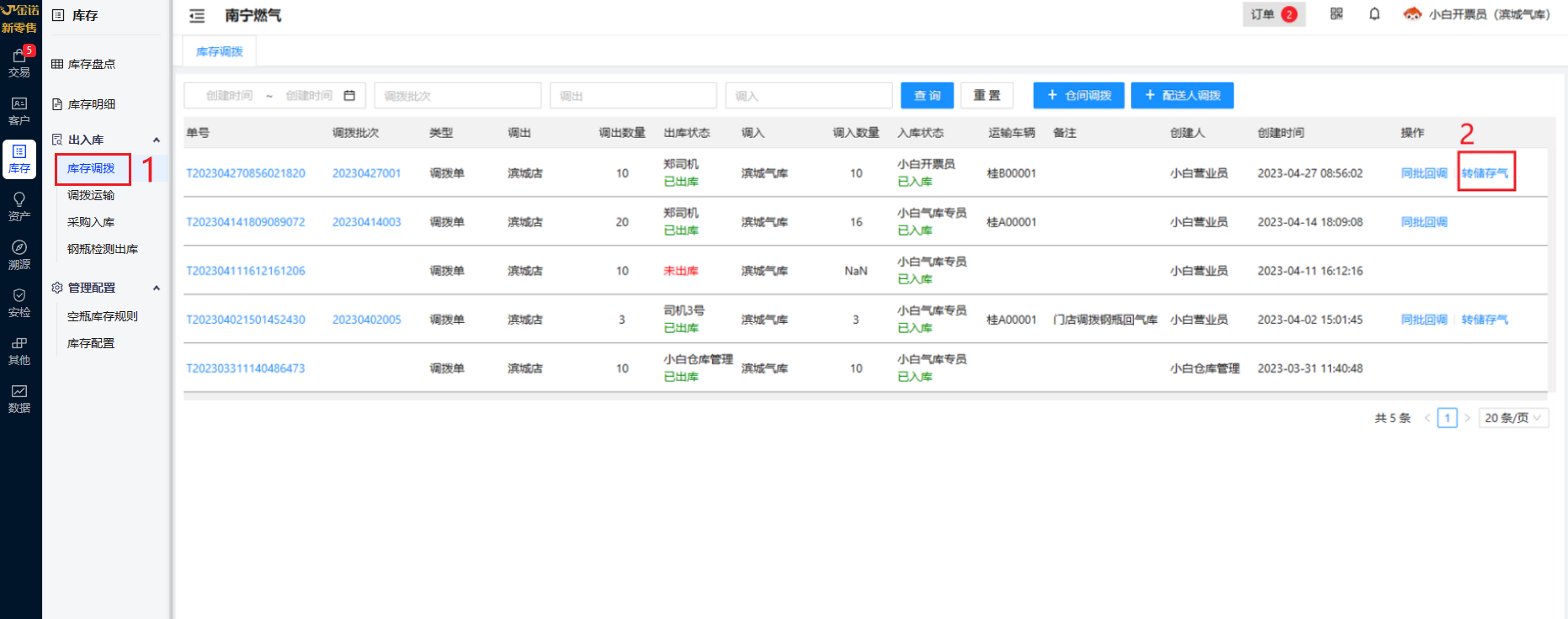This screenshot has width=1568, height=619.
Task: Open the 20 条/页 page size dropdown
Action: 1513,418
